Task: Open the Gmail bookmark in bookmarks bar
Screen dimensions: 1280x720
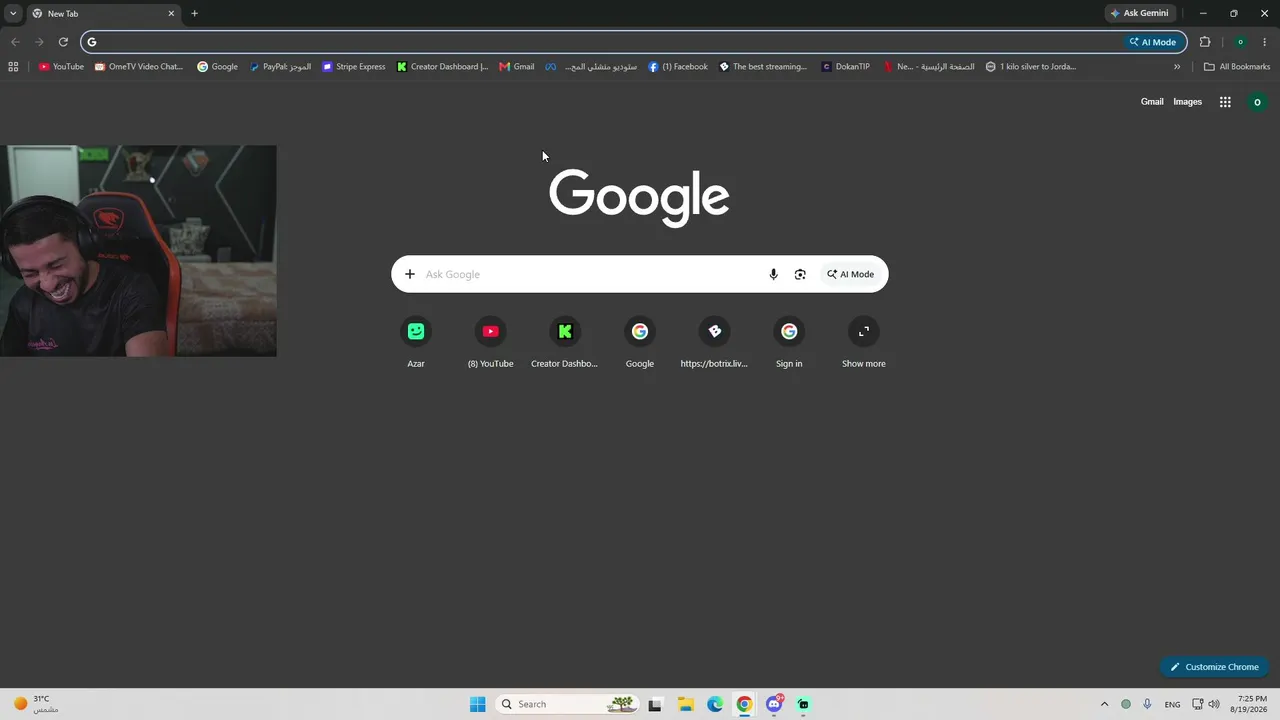Action: click(x=517, y=67)
